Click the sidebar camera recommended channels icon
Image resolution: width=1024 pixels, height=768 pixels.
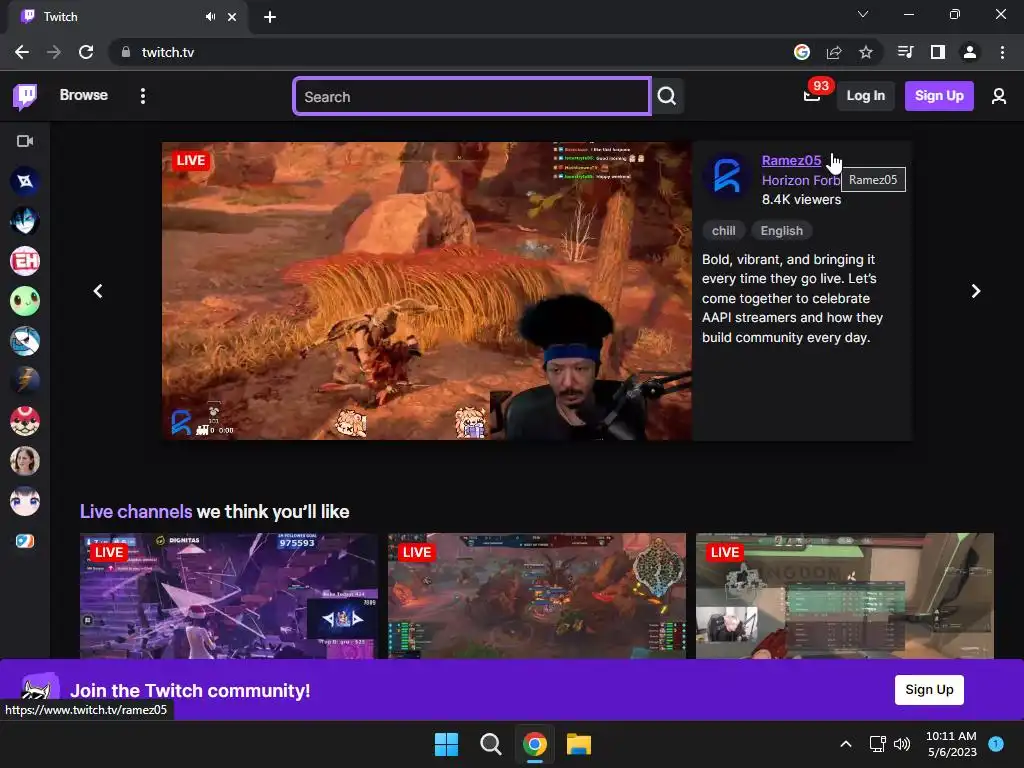[25, 141]
